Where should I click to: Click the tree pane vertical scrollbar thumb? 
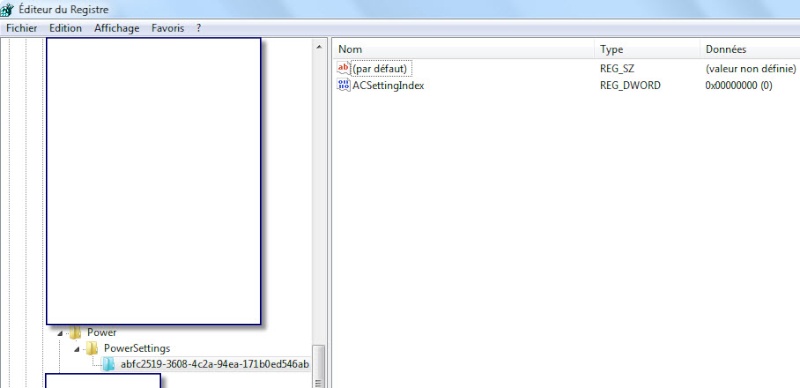coord(319,367)
